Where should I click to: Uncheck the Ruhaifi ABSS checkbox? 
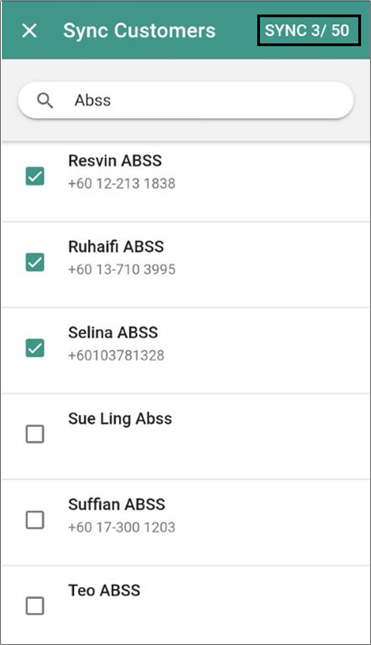pyautogui.click(x=35, y=262)
